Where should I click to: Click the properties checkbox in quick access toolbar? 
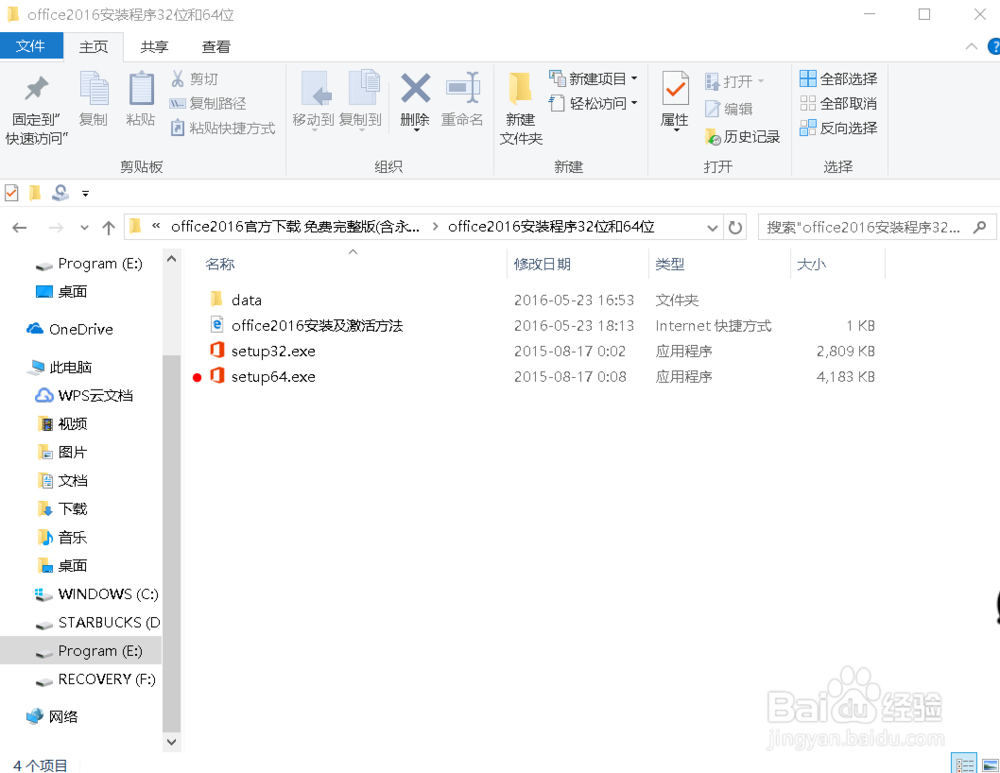click(x=11, y=193)
